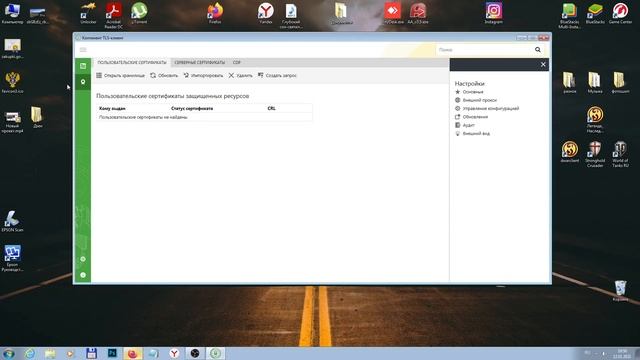Open OBS Studio from the taskbar
The height and width of the screenshot is (360, 640).
point(195,353)
